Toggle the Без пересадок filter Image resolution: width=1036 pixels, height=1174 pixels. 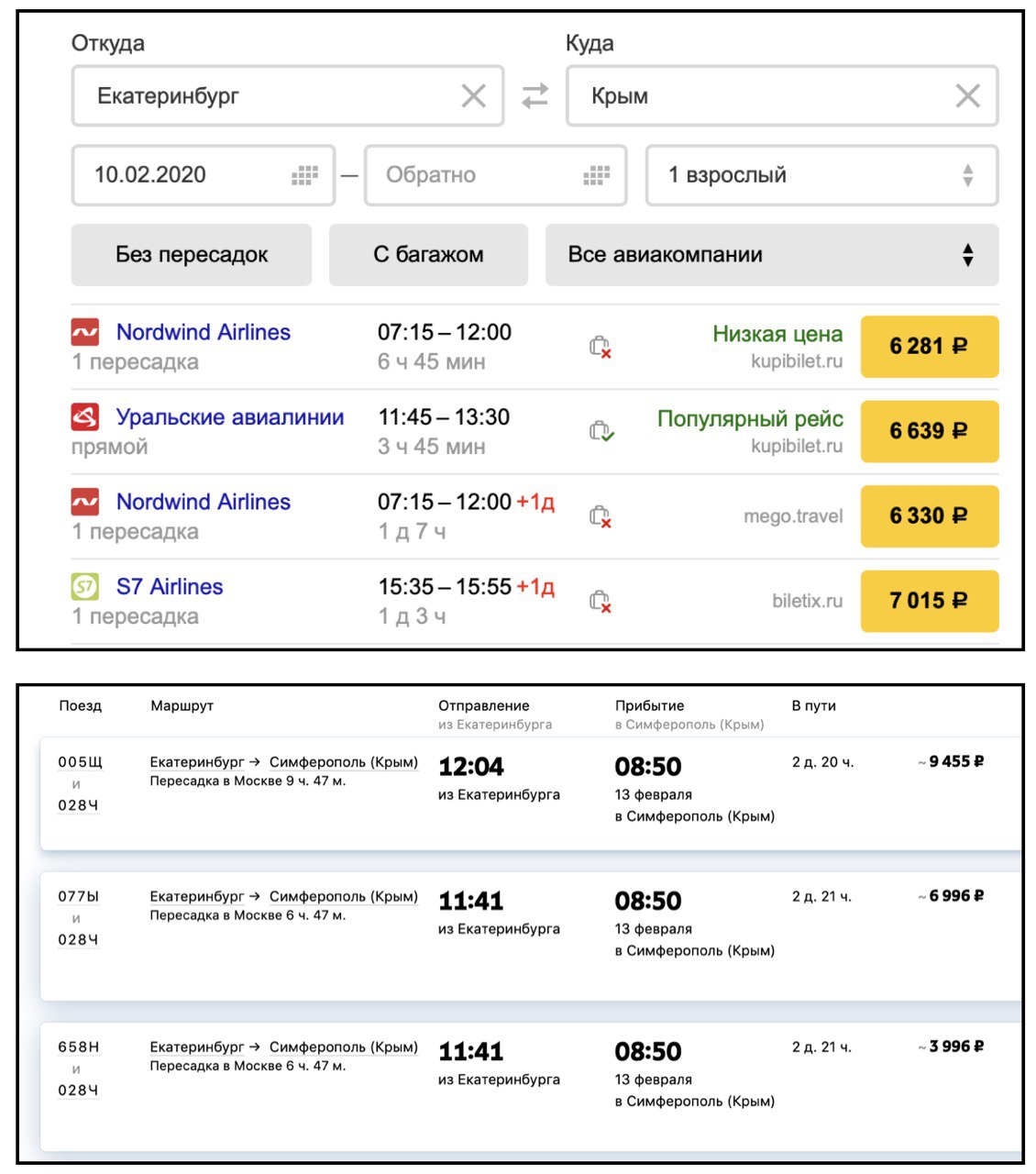192,255
